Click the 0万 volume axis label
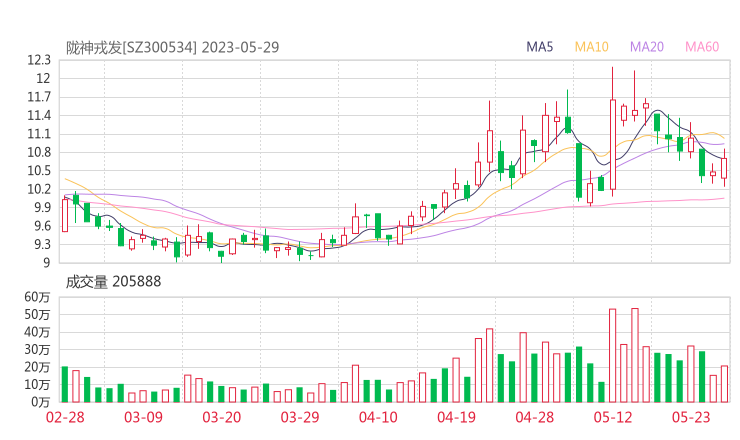The width and height of the screenshot is (740, 440). 41,402
